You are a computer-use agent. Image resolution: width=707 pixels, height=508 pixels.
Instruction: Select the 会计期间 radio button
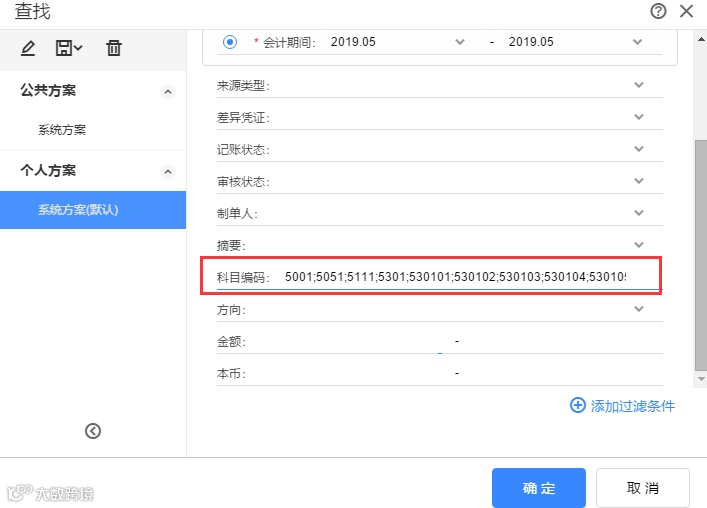pos(230,42)
